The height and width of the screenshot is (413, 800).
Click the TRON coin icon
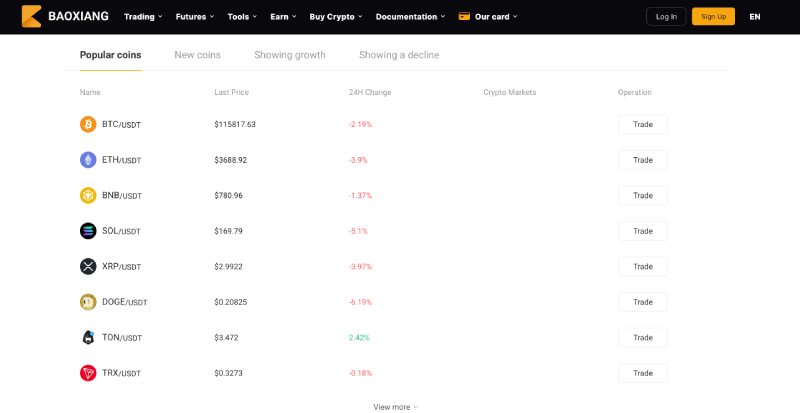[88, 373]
